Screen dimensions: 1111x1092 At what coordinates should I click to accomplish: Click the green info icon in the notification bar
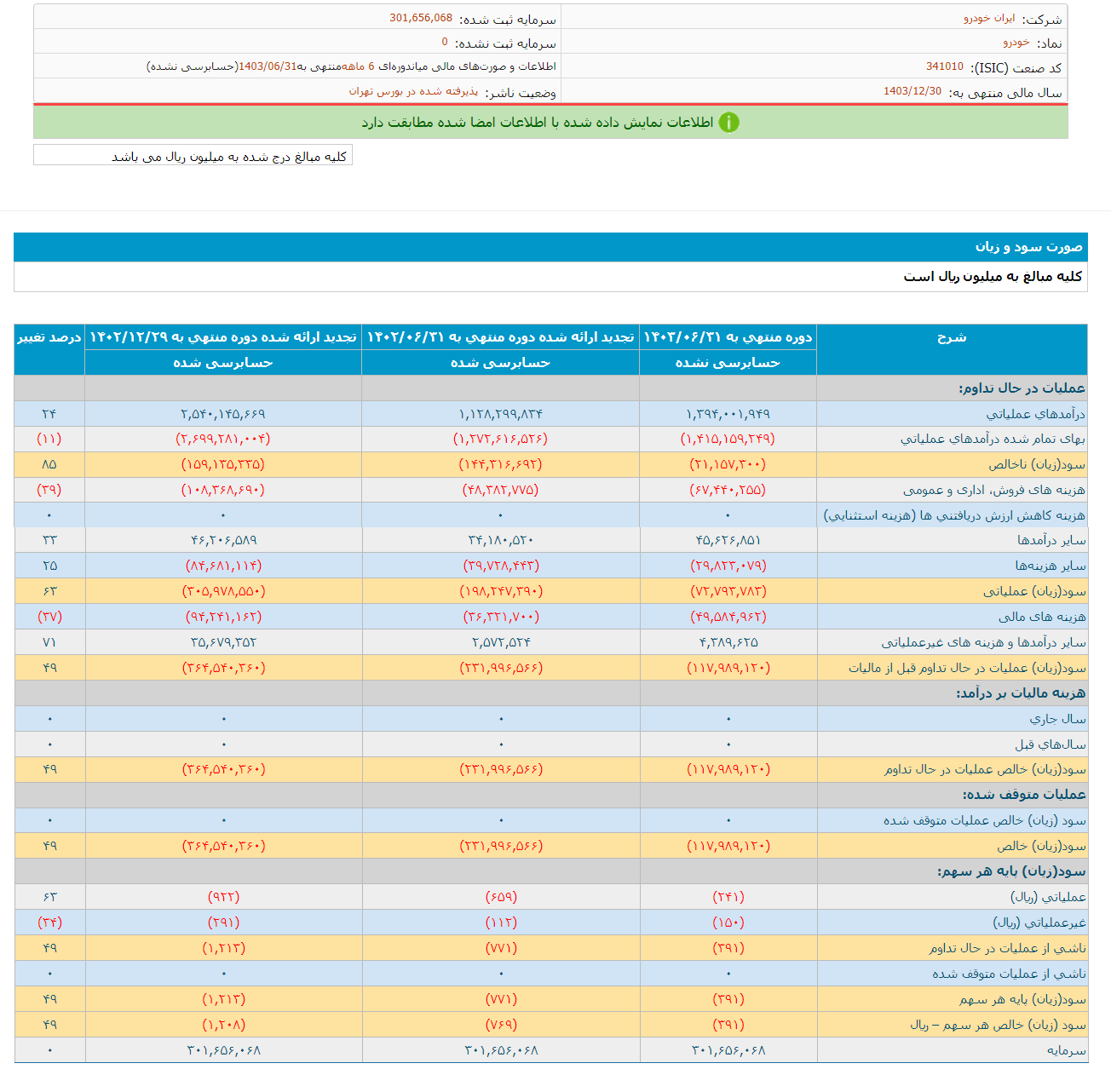(728, 123)
